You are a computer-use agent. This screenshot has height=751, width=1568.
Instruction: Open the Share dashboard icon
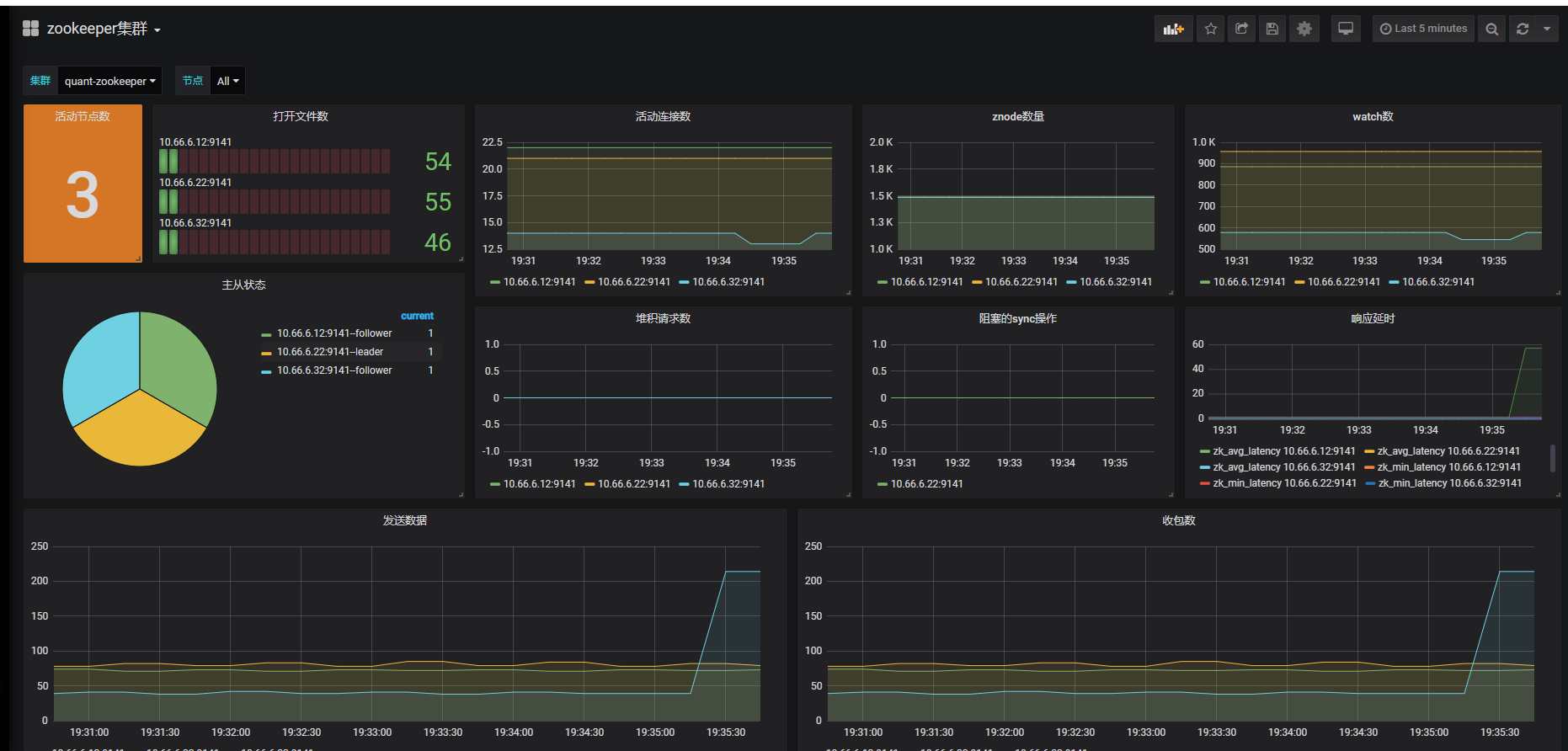click(1241, 29)
